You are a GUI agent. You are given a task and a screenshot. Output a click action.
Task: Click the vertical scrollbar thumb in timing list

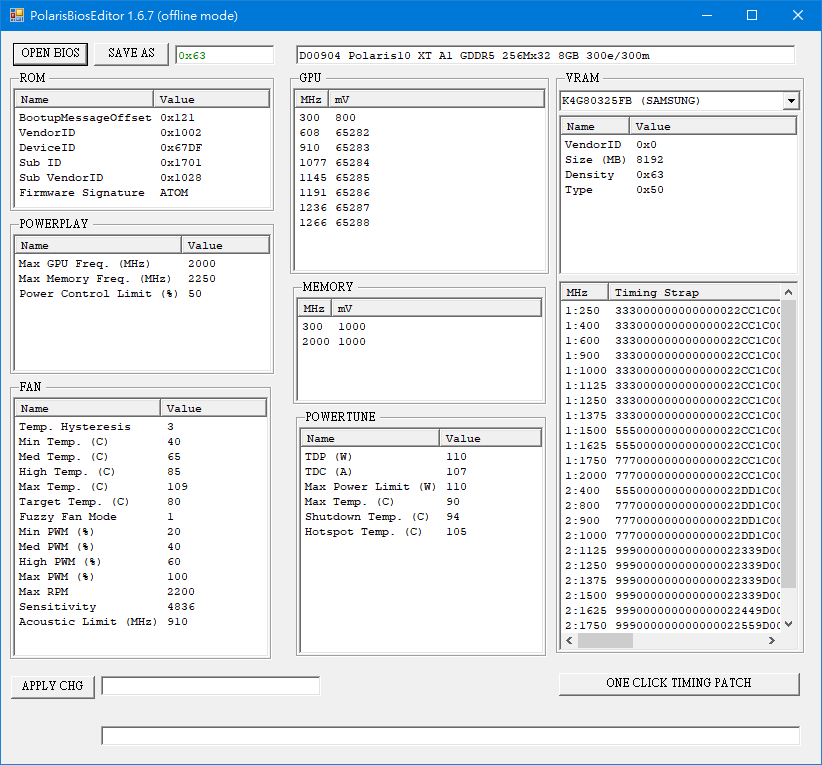[788, 444]
